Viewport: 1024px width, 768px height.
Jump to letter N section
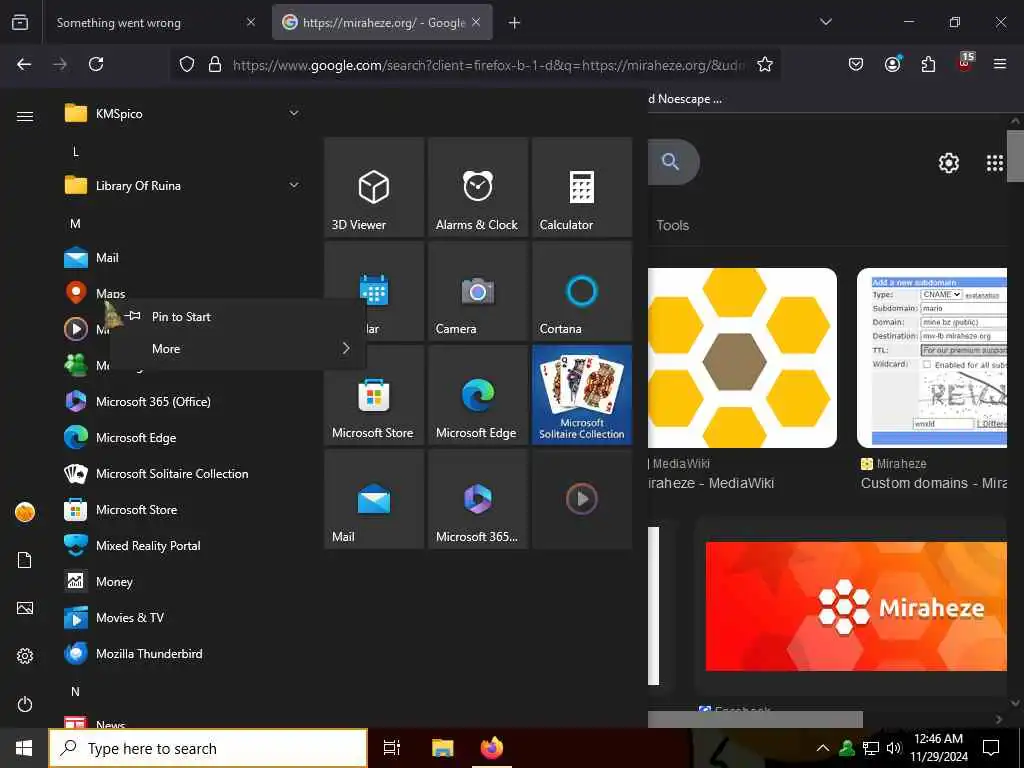76,691
